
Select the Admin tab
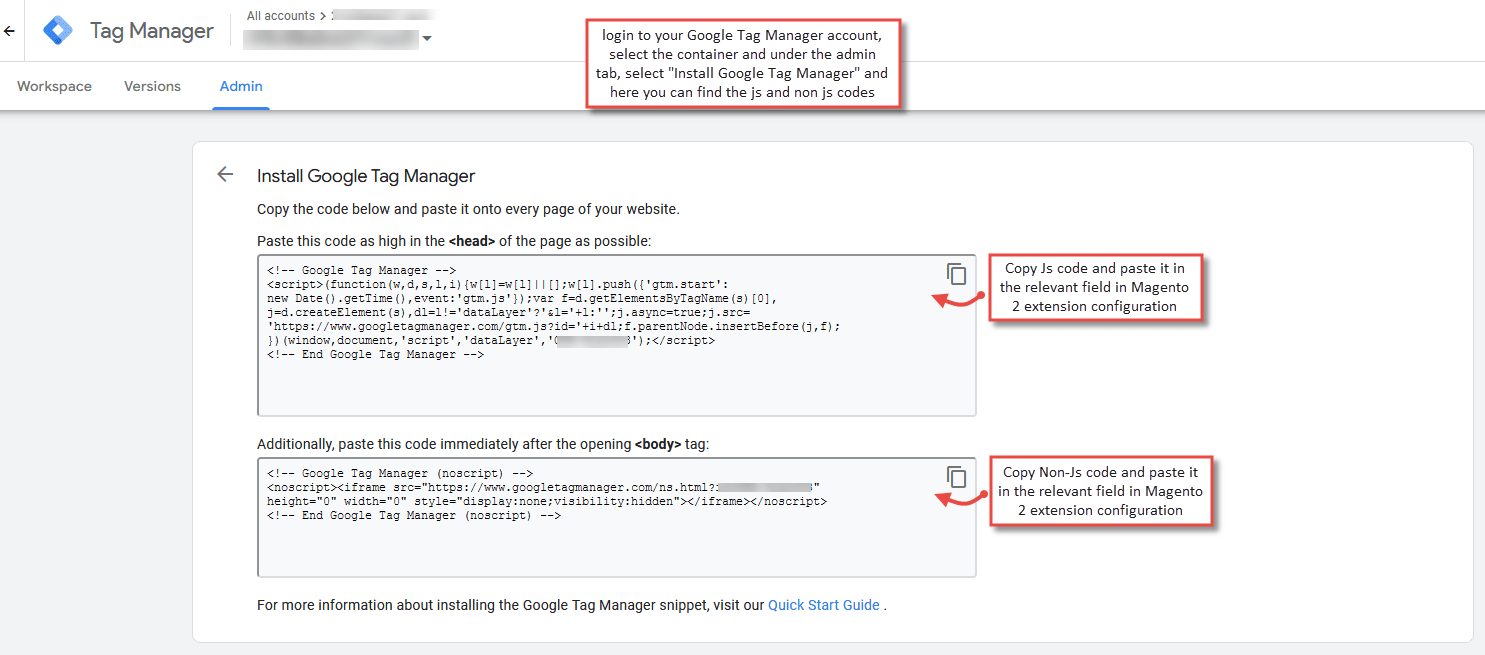point(241,86)
